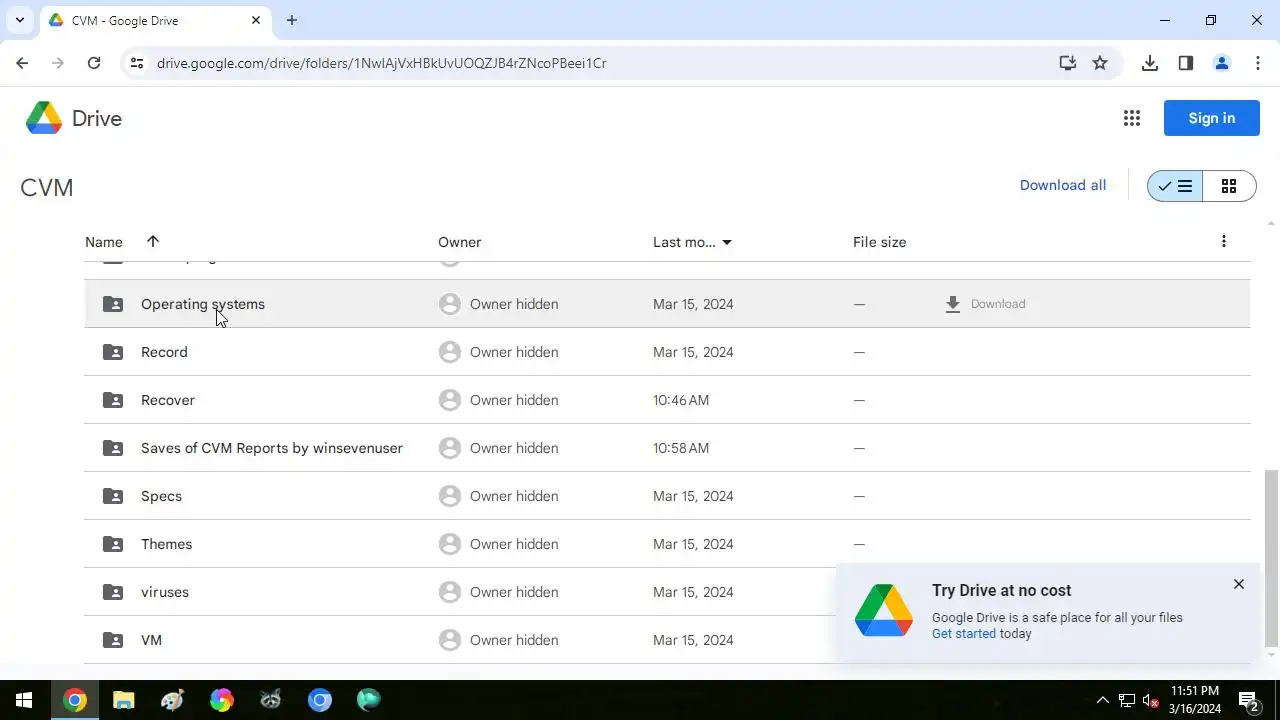
Task: Select the CVM - Google Drive tab
Action: click(x=155, y=20)
